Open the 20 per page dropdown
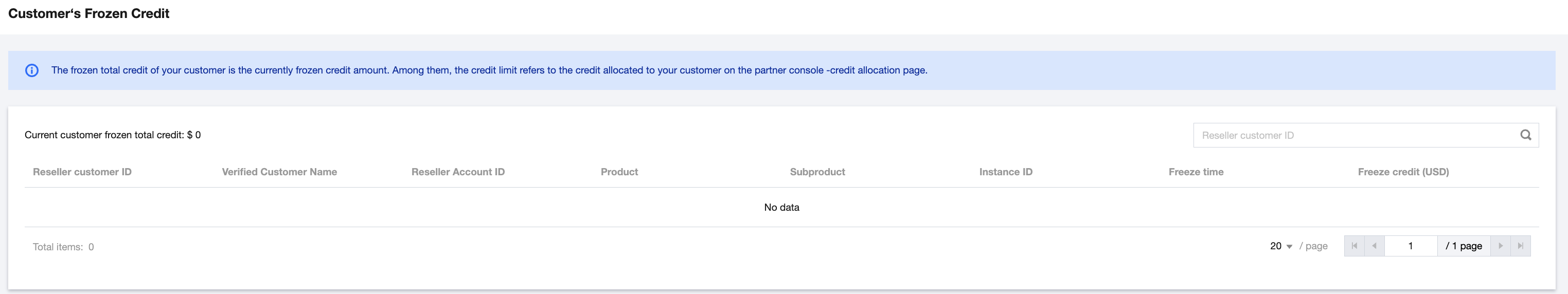This screenshot has width=1568, height=294. 1281,246
